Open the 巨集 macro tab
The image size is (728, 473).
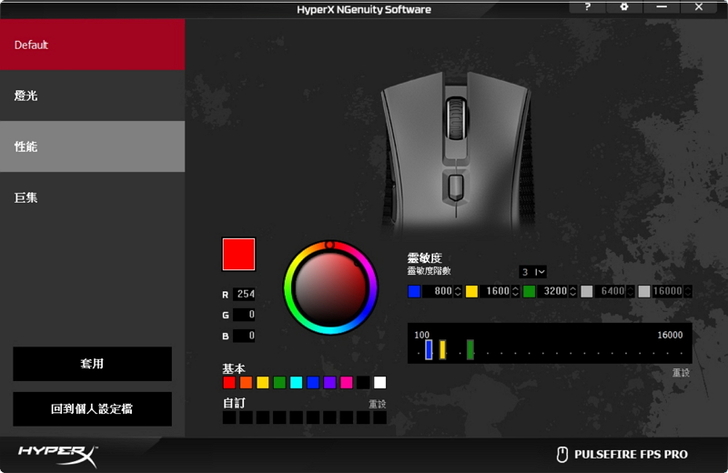(92, 198)
